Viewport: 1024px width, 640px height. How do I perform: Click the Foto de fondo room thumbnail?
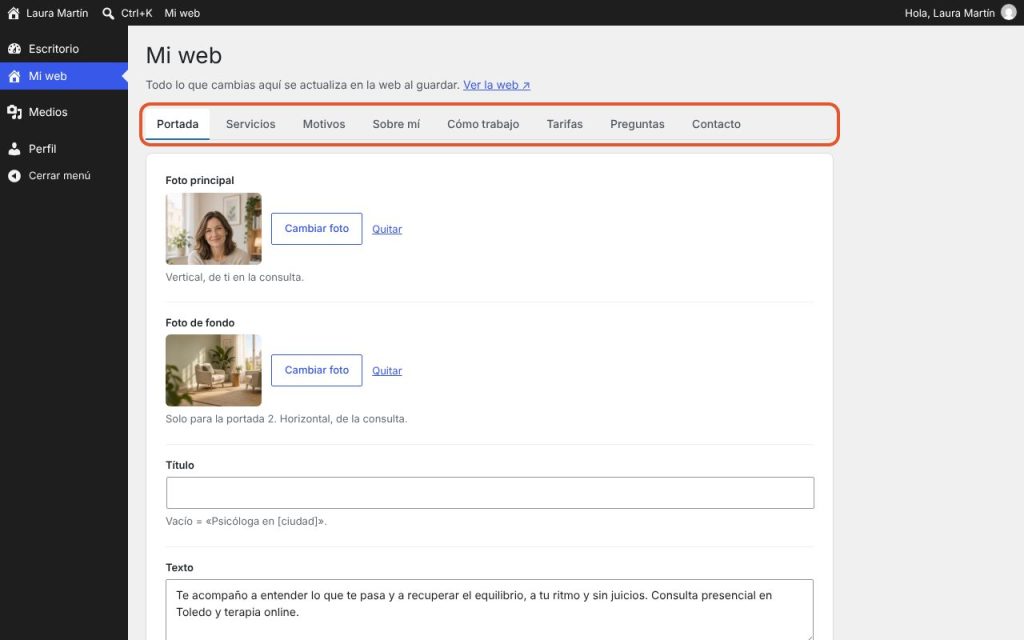(214, 370)
